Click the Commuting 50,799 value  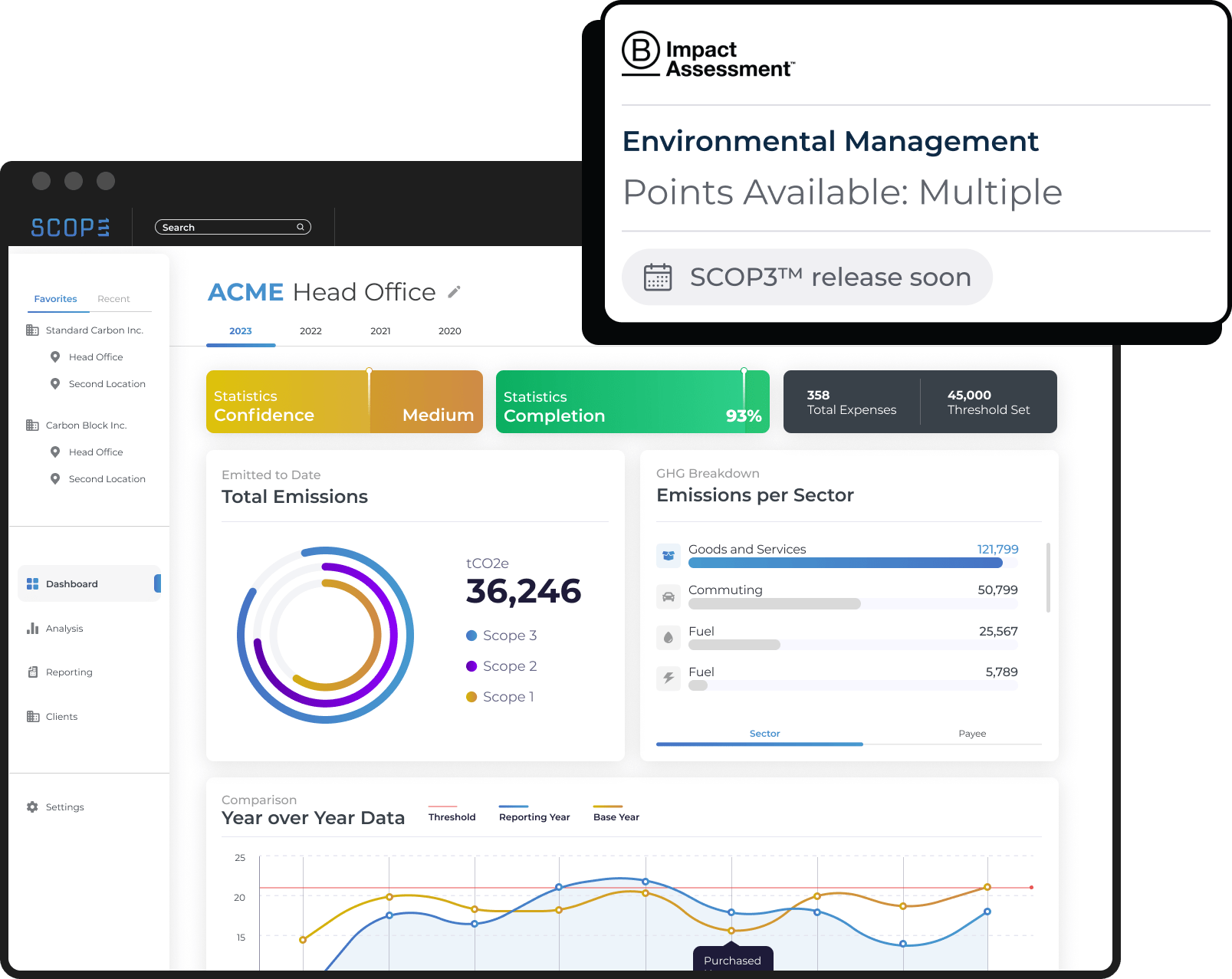click(x=997, y=590)
